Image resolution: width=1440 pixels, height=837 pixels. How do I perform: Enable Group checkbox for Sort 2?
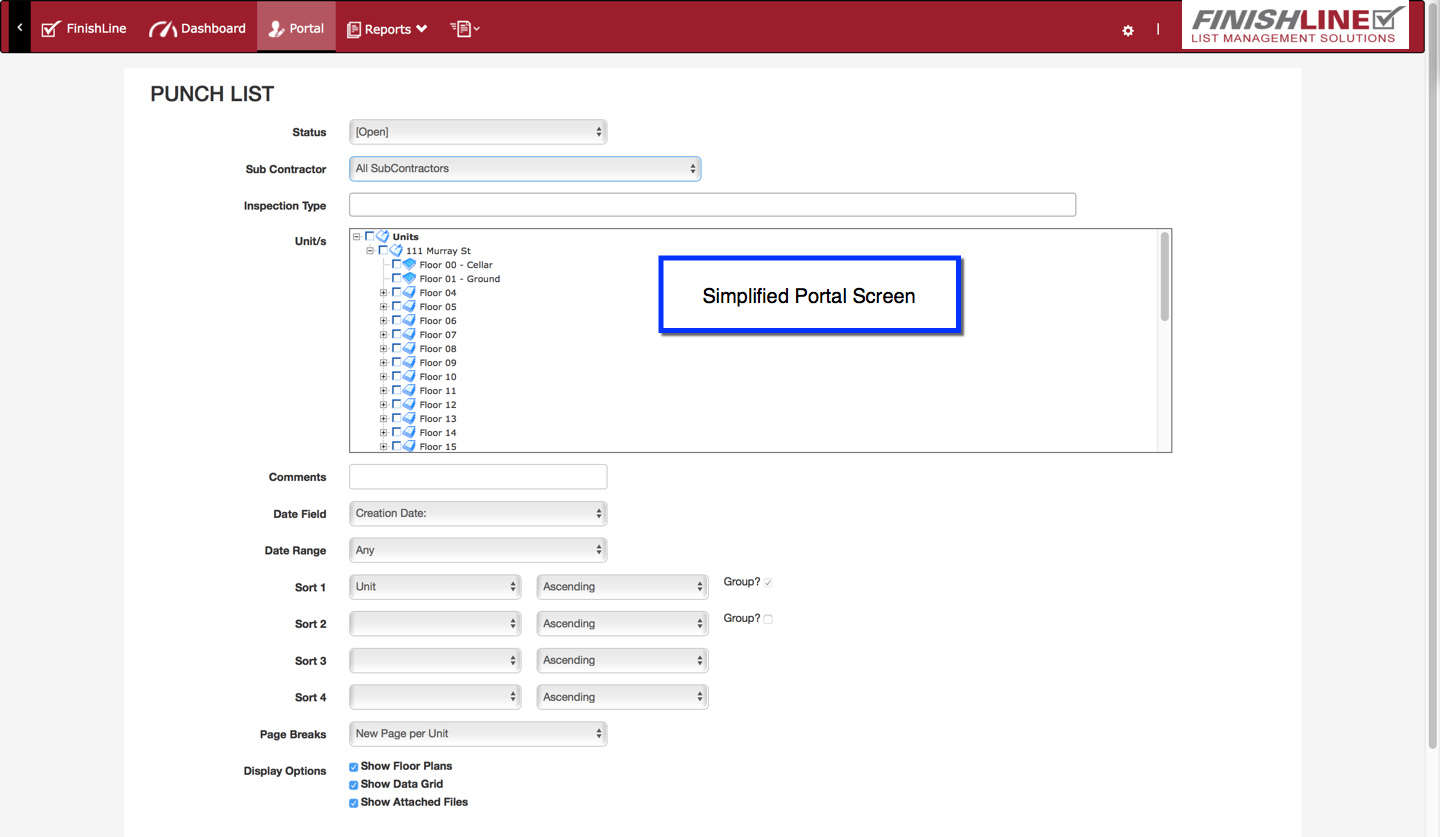pos(768,620)
